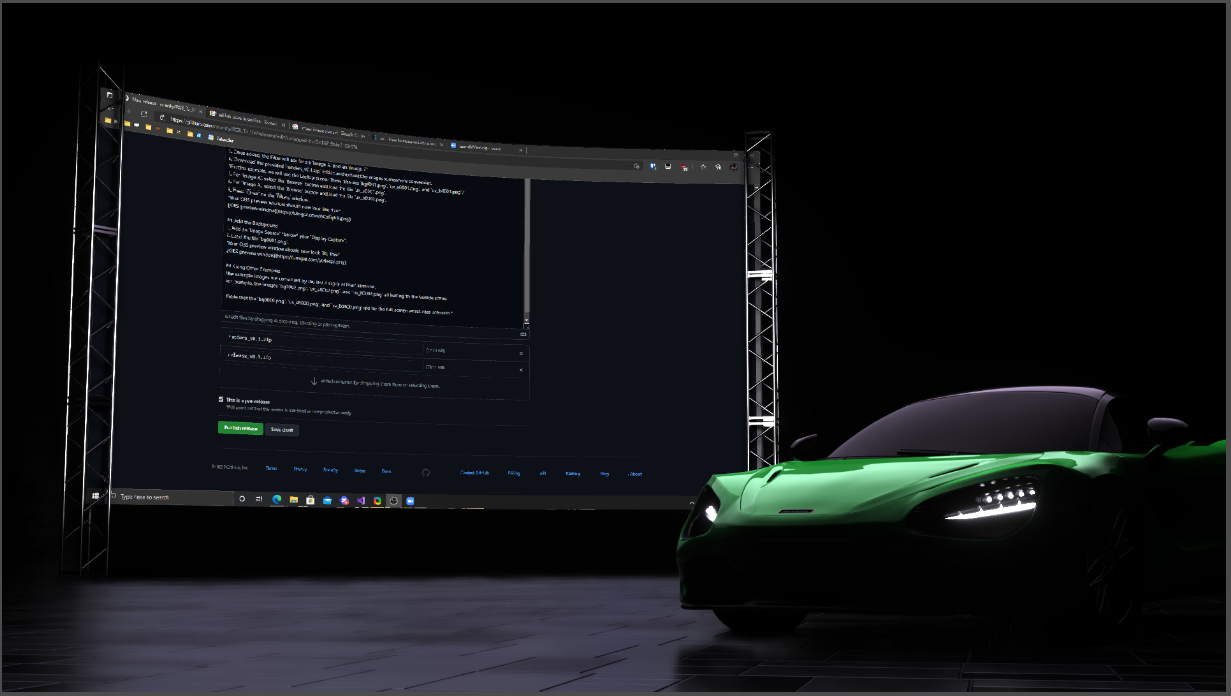Open the Pricing footer link
This screenshot has width=1231, height=696.
click(514, 472)
